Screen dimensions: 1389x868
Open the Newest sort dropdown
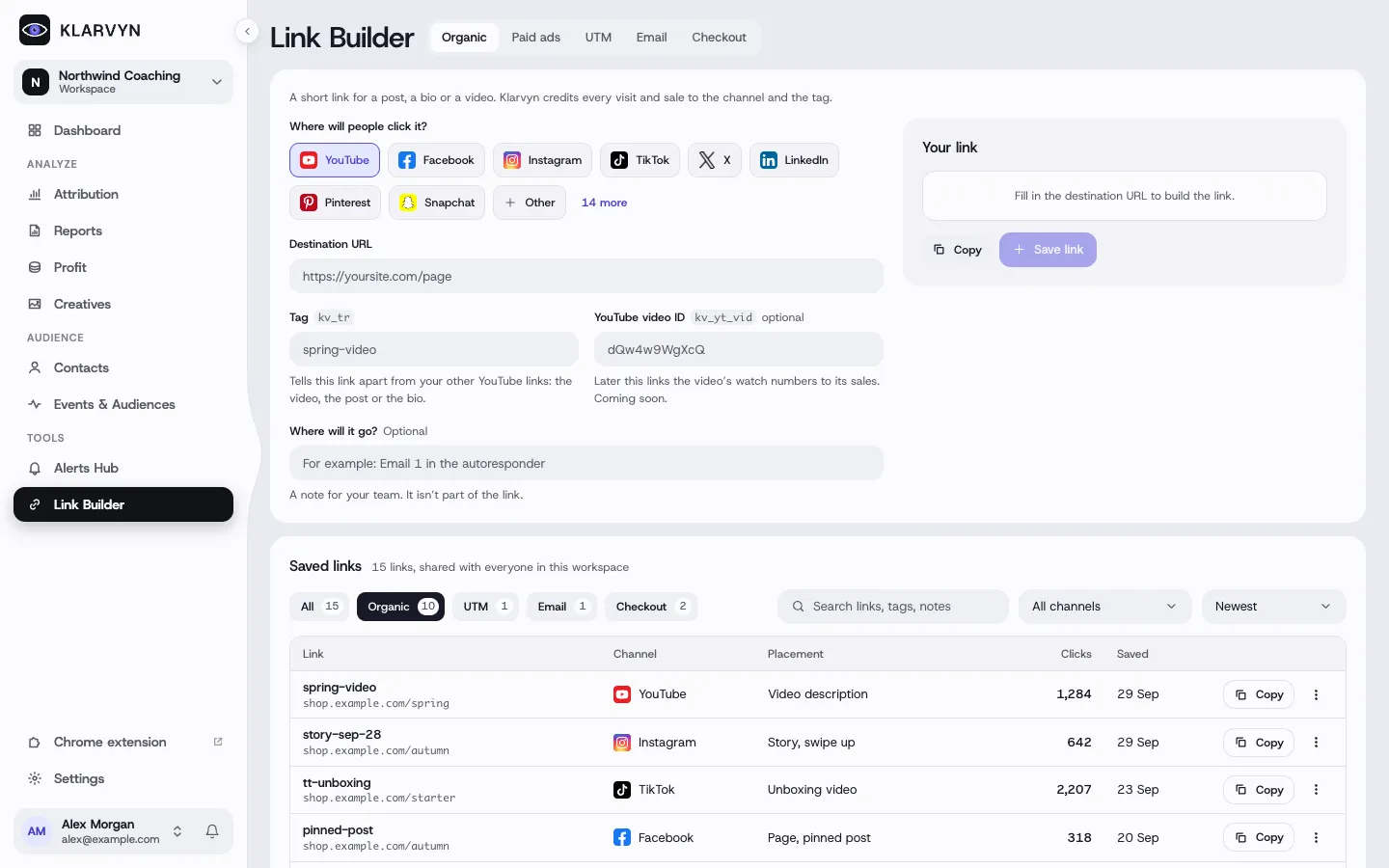[1273, 607]
